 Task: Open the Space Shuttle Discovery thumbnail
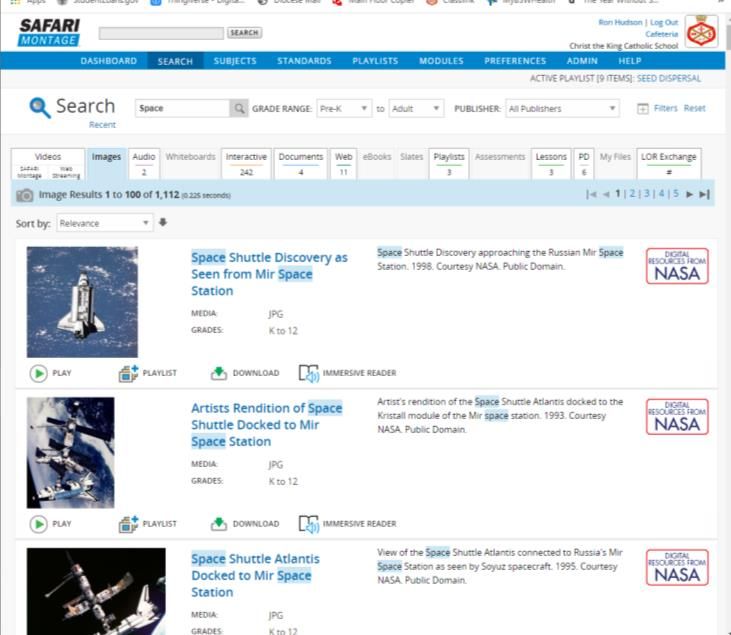(82, 302)
